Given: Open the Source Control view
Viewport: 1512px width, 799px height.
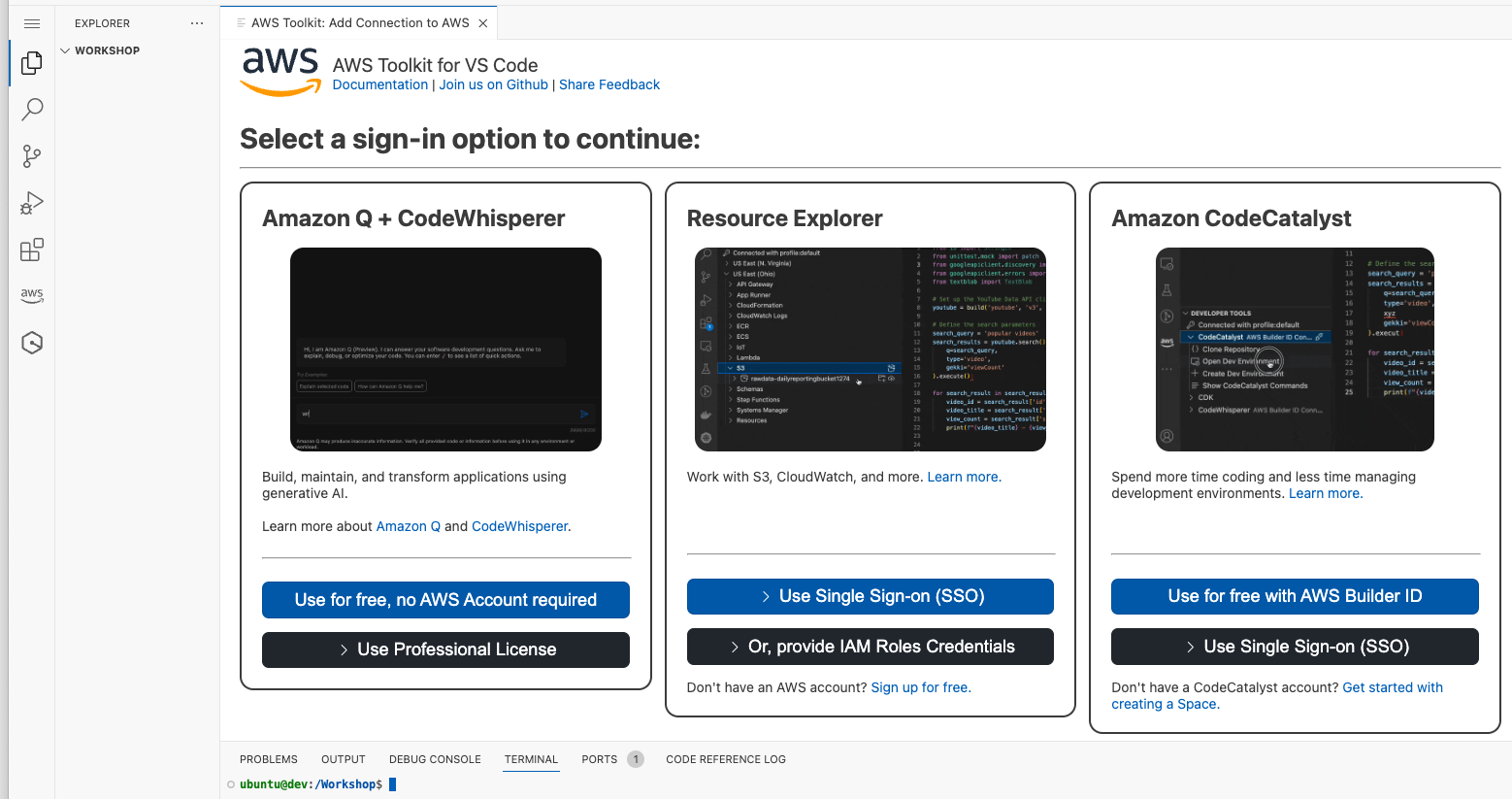Looking at the screenshot, I should pyautogui.click(x=32, y=155).
